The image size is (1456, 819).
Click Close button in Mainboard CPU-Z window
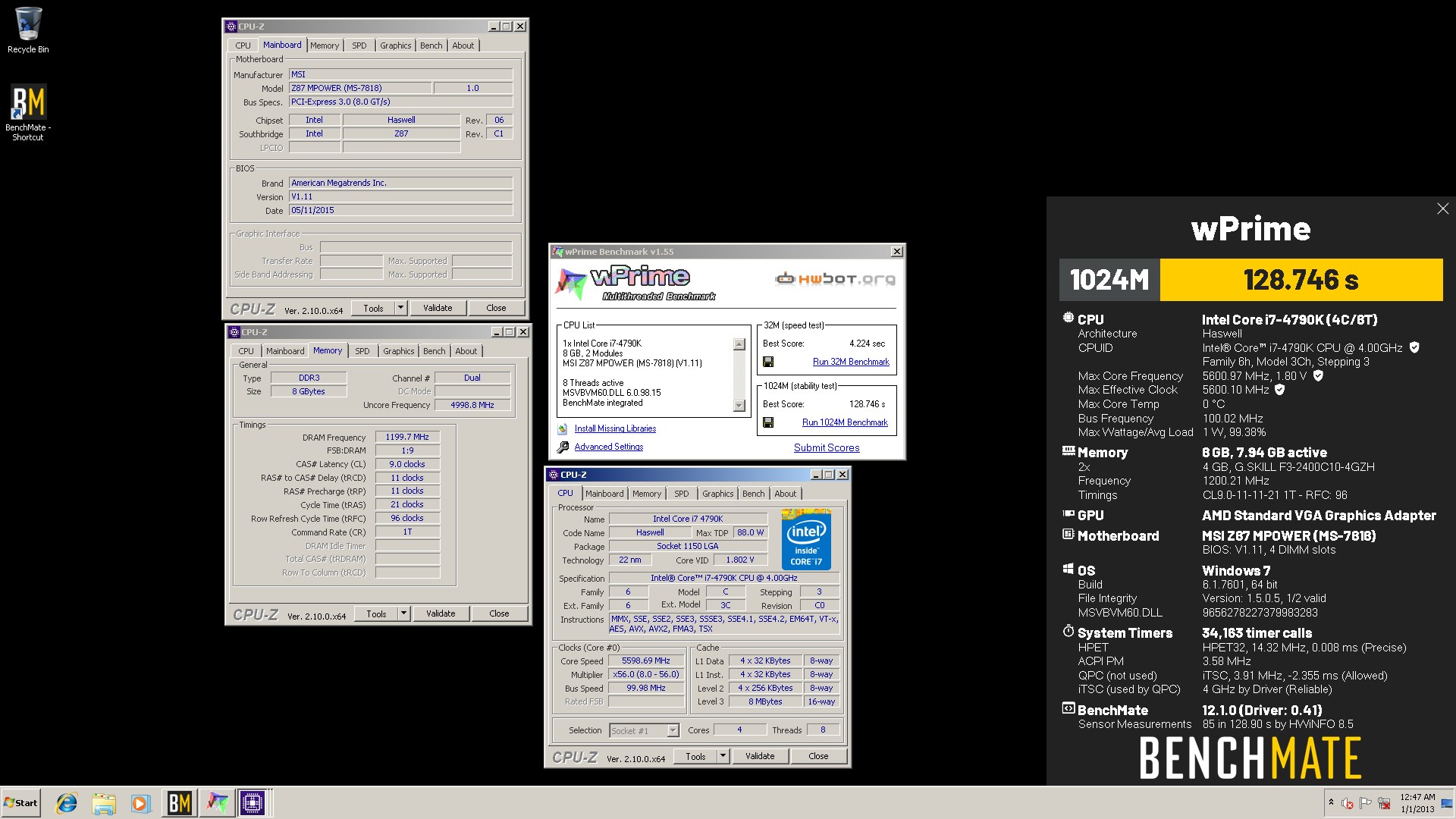point(496,308)
